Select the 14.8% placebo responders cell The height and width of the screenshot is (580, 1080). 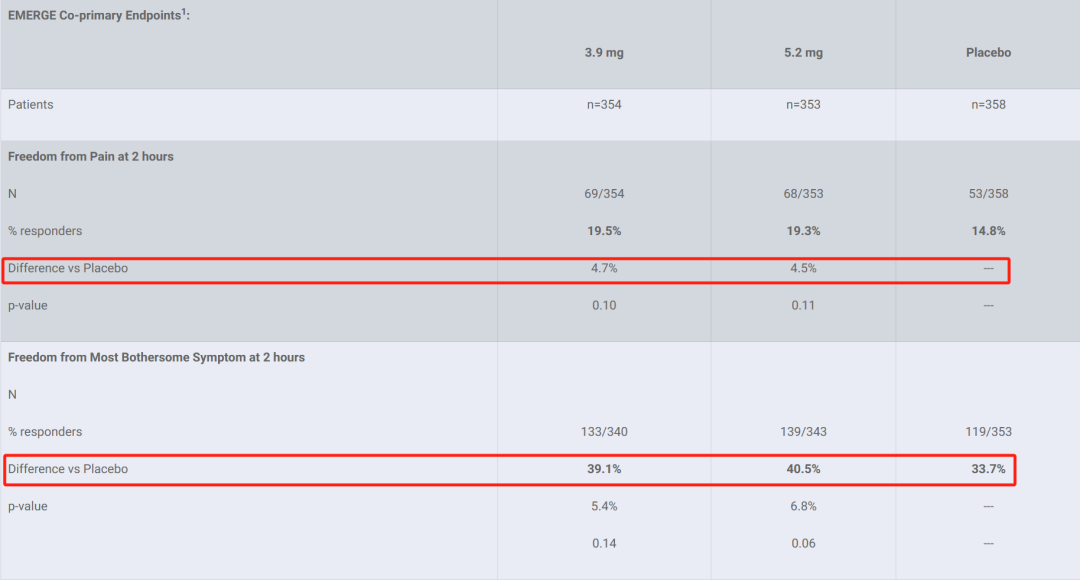pyautogui.click(x=988, y=231)
